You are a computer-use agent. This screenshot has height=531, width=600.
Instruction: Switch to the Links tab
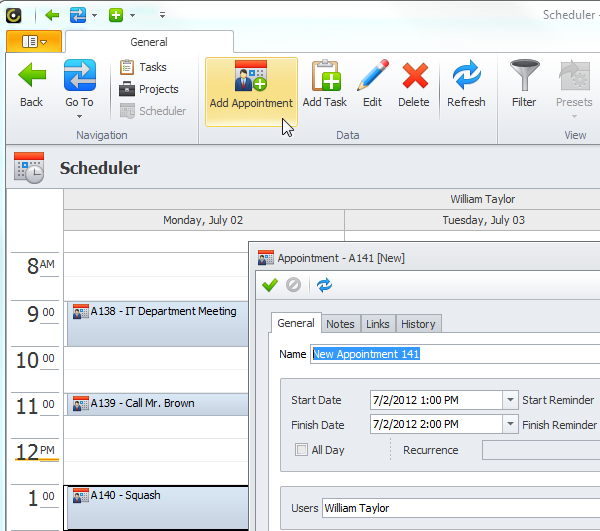378,323
